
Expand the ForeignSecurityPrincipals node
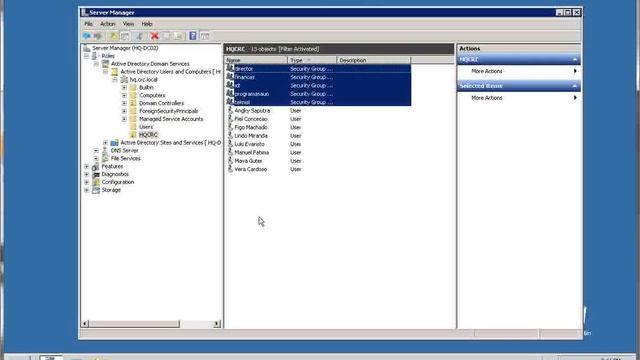[124, 111]
